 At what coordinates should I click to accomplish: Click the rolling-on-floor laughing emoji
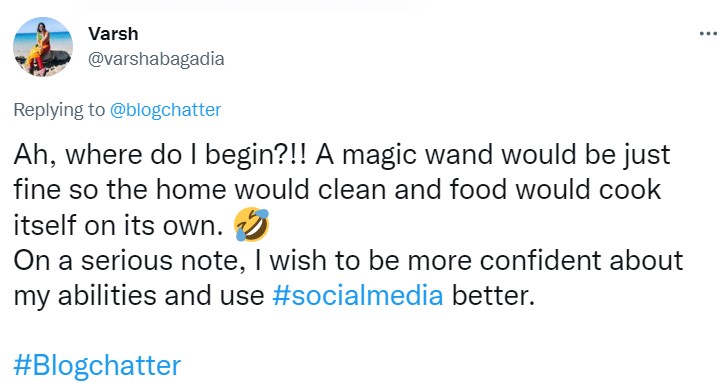[x=252, y=224]
